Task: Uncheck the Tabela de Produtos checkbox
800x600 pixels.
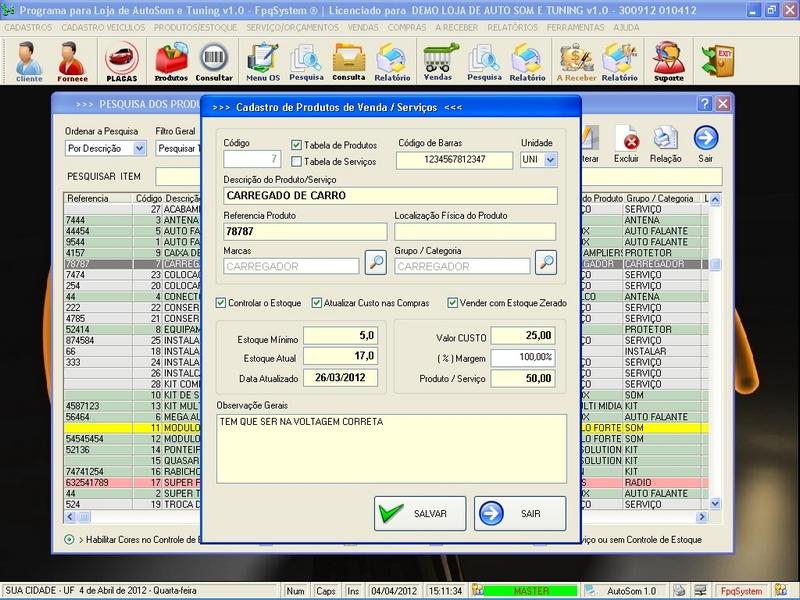Action: pyautogui.click(x=296, y=145)
